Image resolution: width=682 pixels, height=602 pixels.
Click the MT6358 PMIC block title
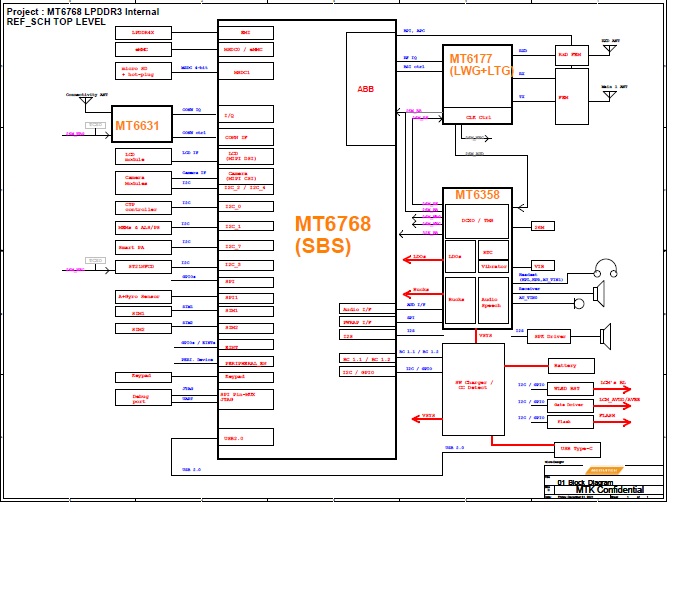(x=477, y=194)
